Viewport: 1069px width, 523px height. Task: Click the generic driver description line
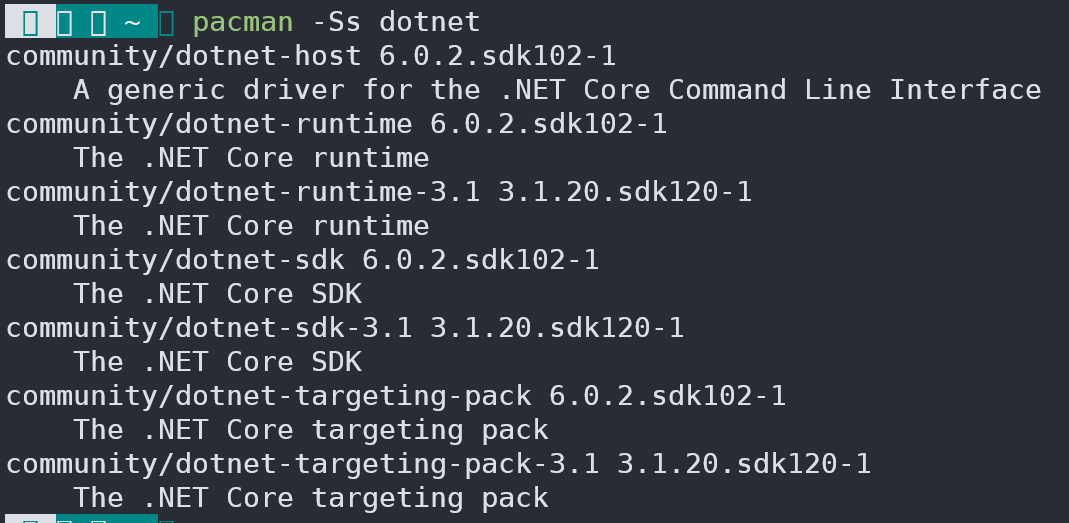coord(557,90)
